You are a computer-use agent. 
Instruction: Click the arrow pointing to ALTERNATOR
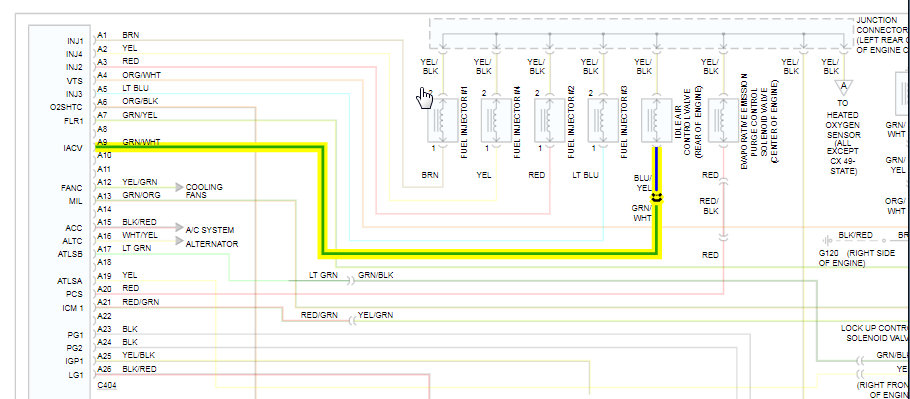coord(179,241)
